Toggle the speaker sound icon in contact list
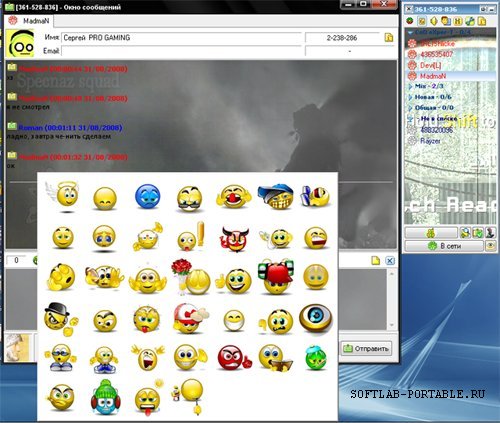 coord(434,21)
